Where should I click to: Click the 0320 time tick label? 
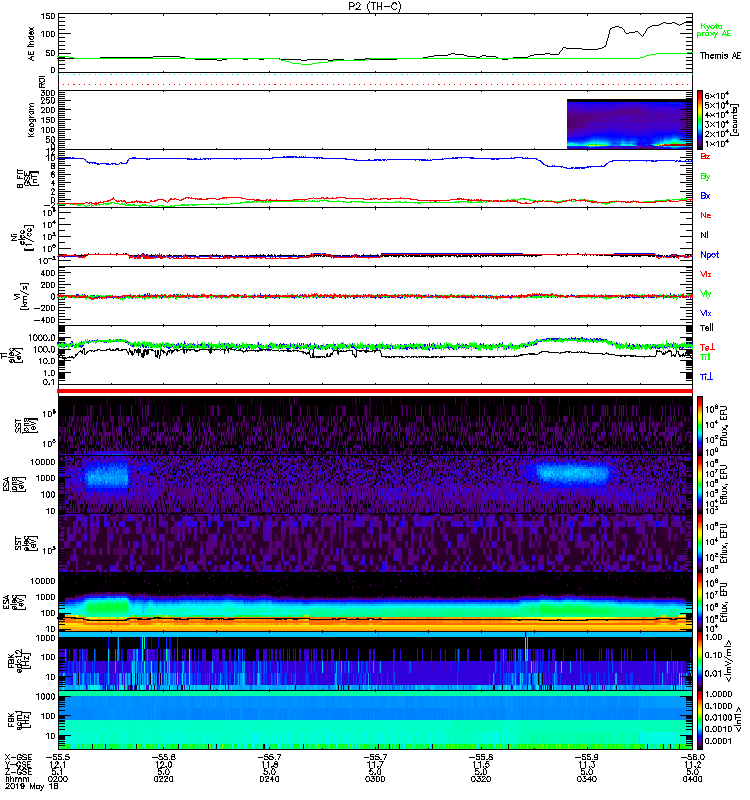click(481, 779)
